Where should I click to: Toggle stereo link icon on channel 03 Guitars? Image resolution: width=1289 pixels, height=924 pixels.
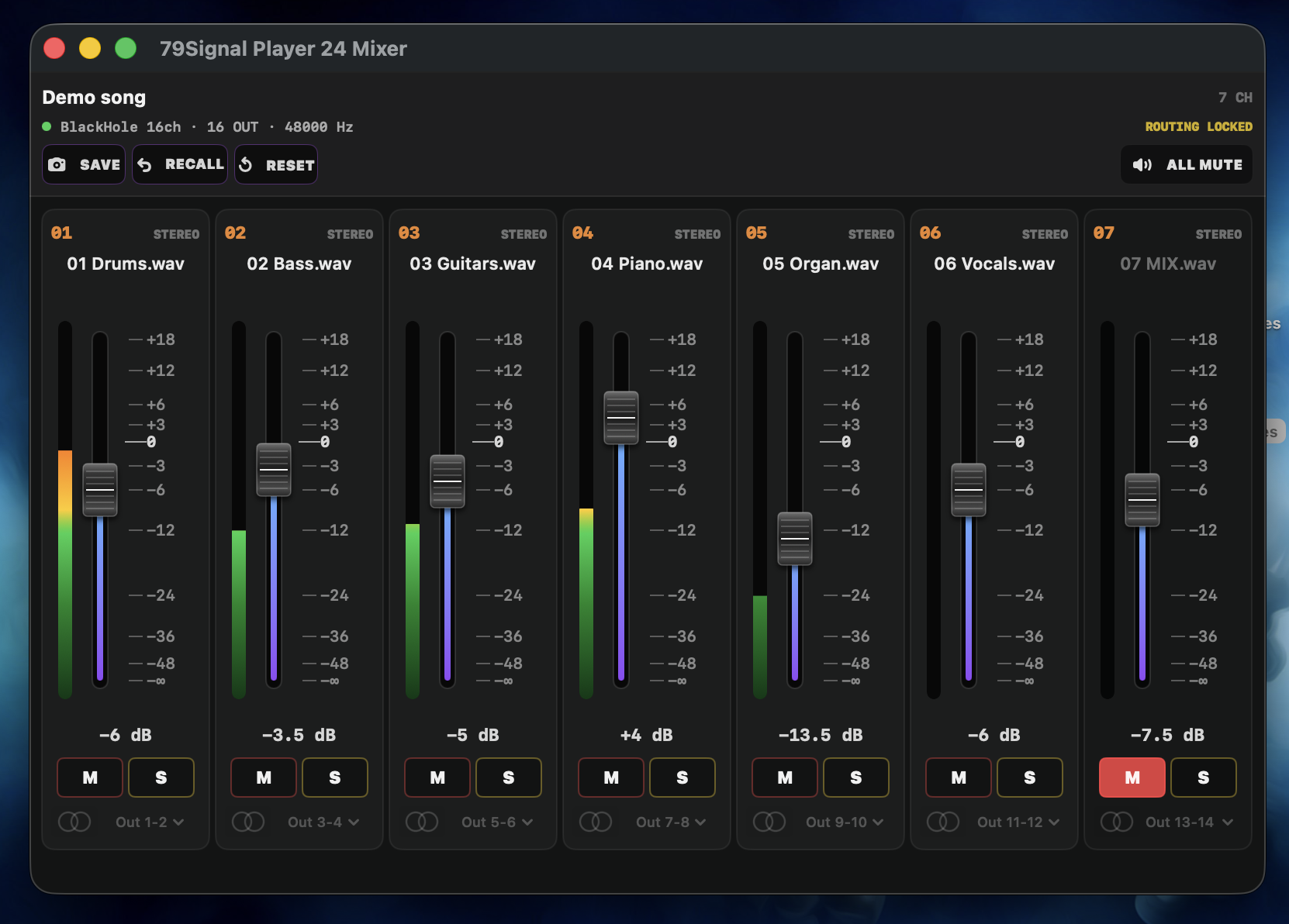[422, 822]
